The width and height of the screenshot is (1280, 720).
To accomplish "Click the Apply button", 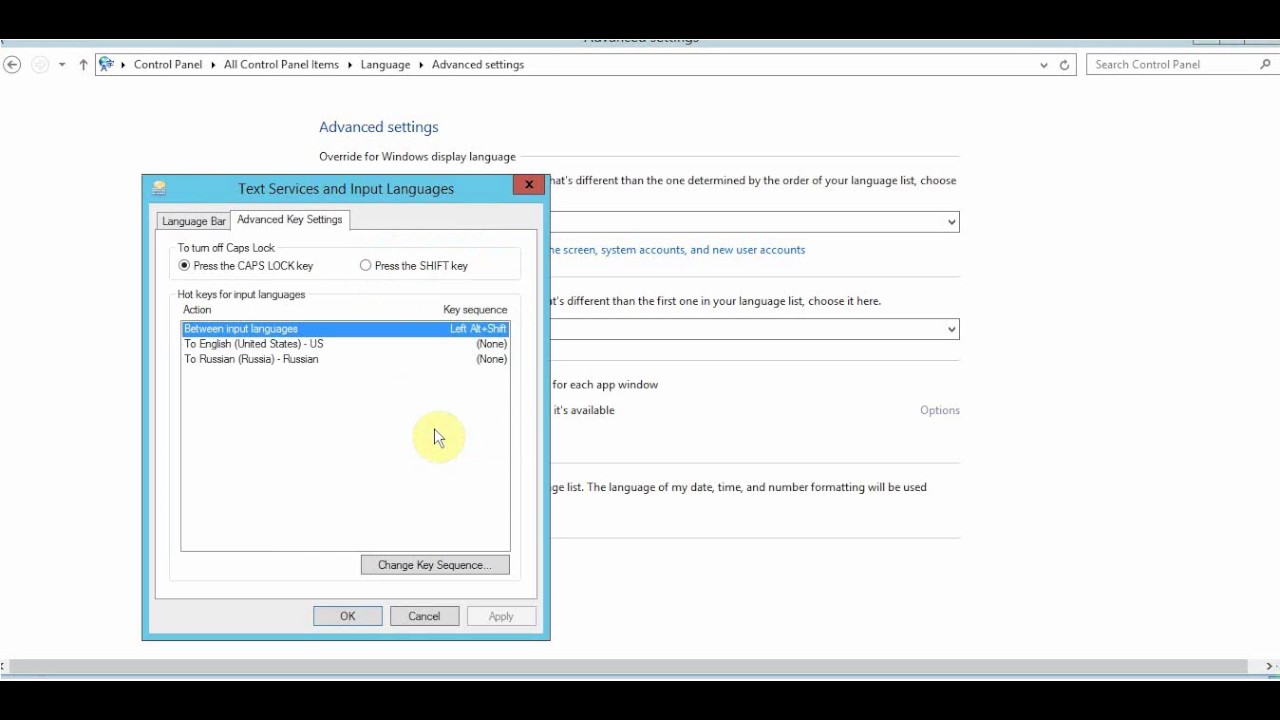I will (501, 616).
